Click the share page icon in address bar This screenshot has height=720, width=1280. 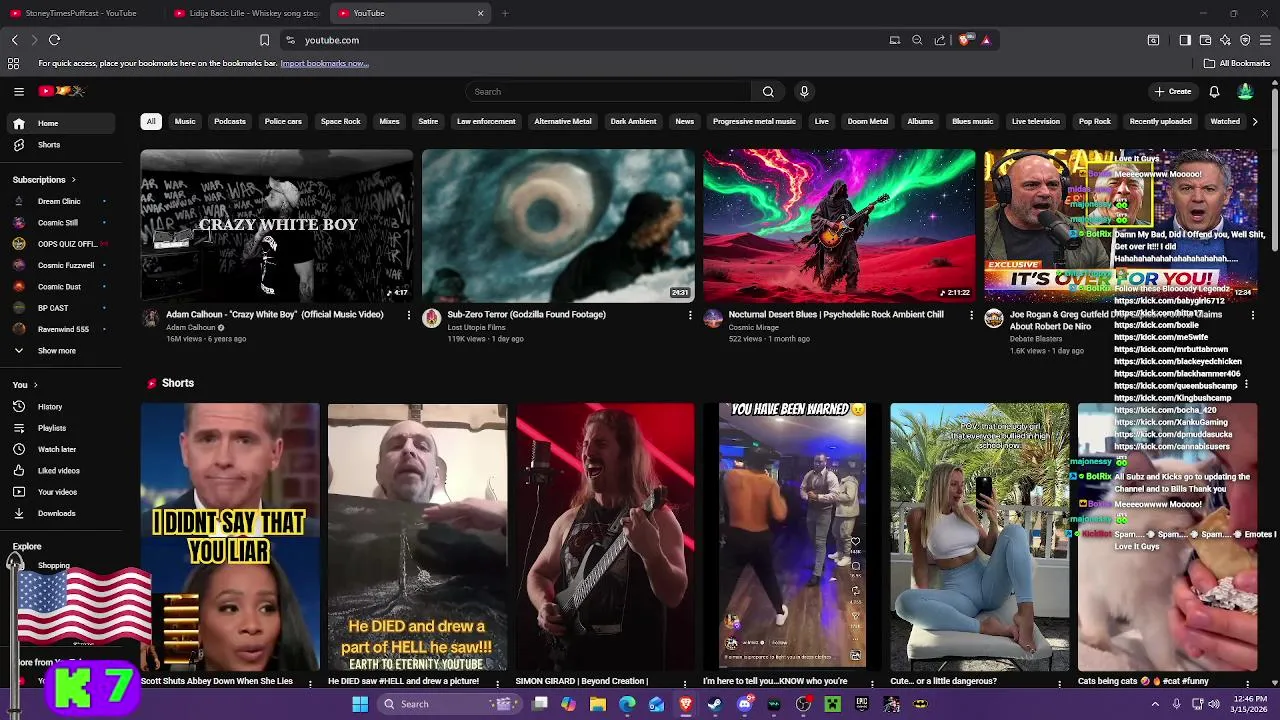[x=940, y=40]
